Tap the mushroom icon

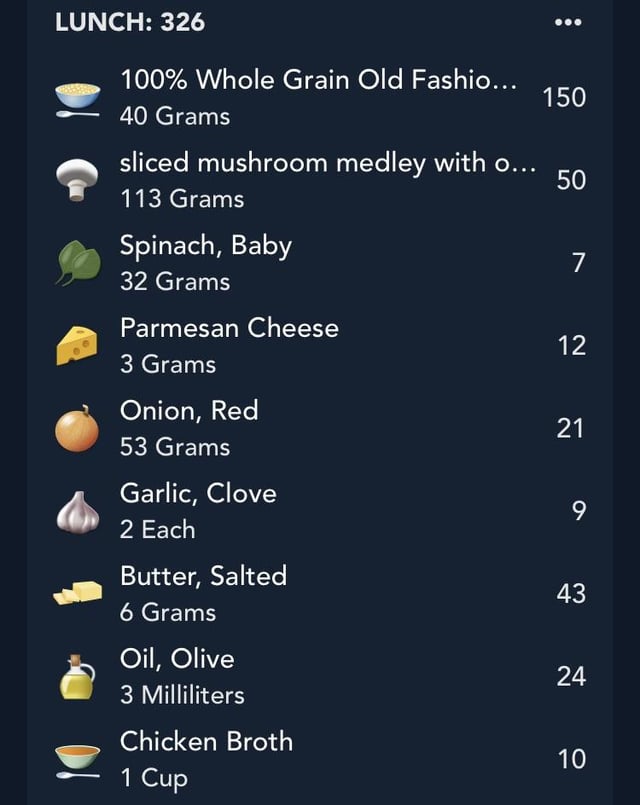[x=77, y=180]
